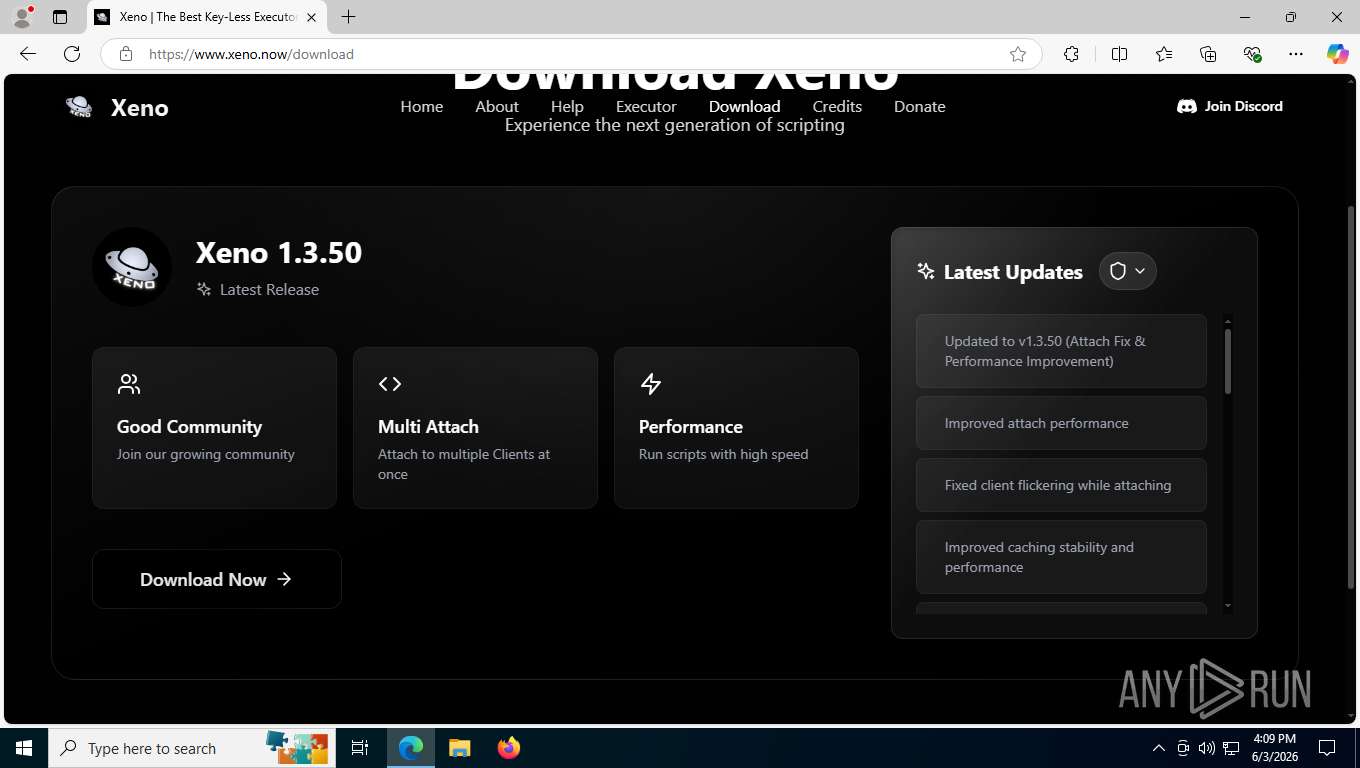
Task: Open Microsoft Edge taskbar icon
Action: [x=411, y=748]
